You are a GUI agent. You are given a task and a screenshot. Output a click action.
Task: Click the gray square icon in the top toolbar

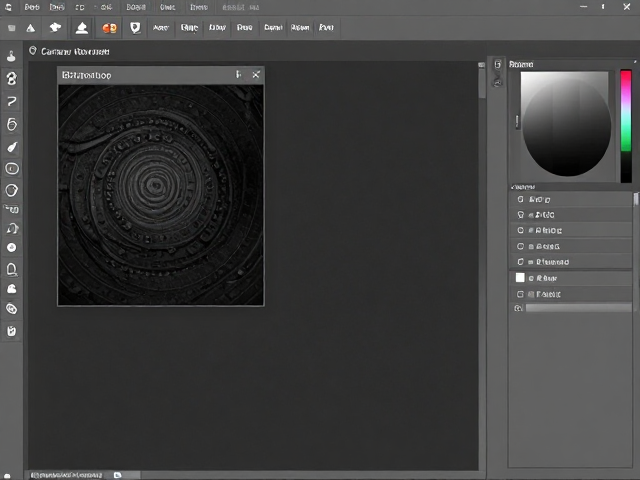click(x=12, y=28)
